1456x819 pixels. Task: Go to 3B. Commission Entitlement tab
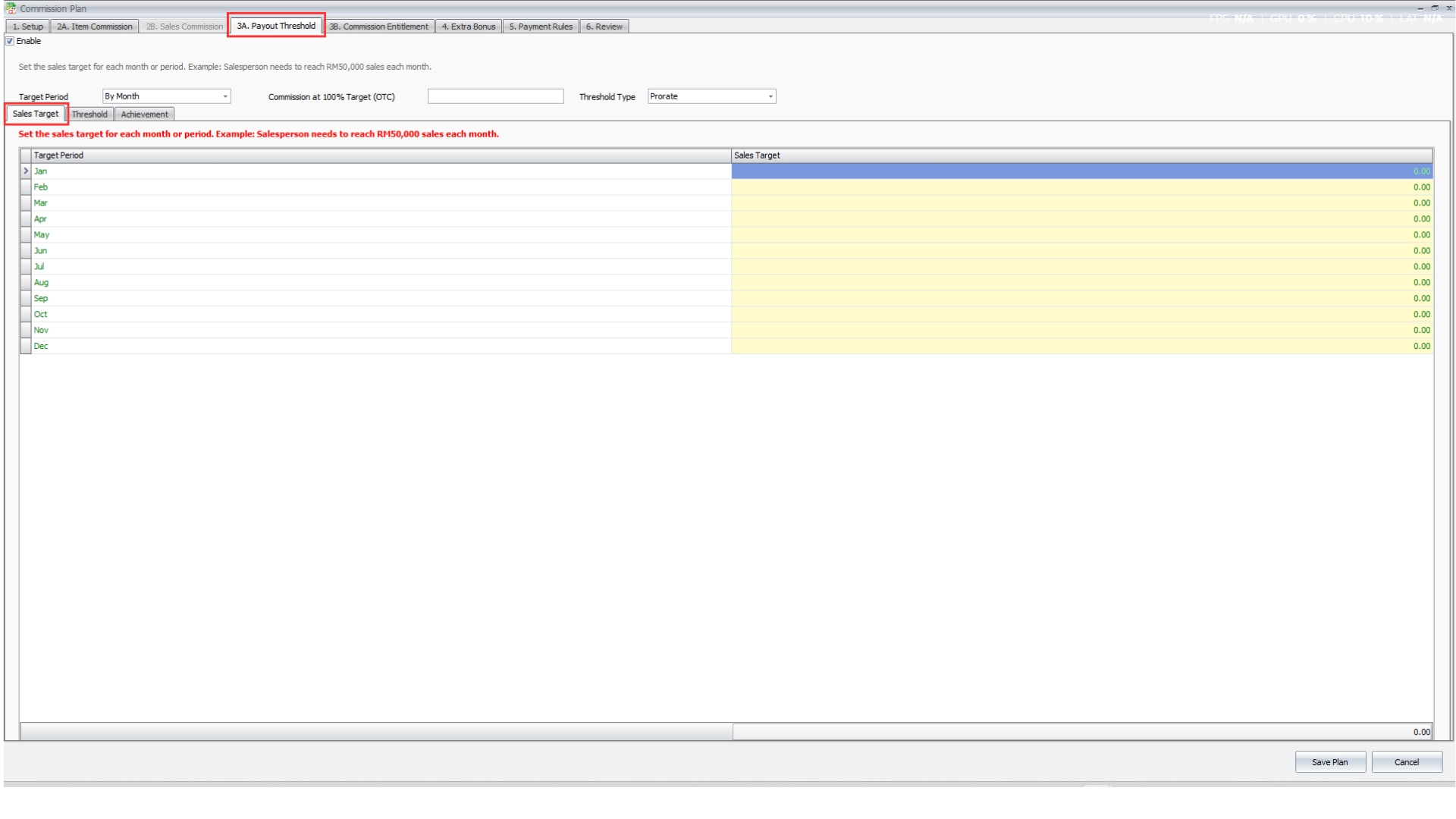click(x=378, y=27)
